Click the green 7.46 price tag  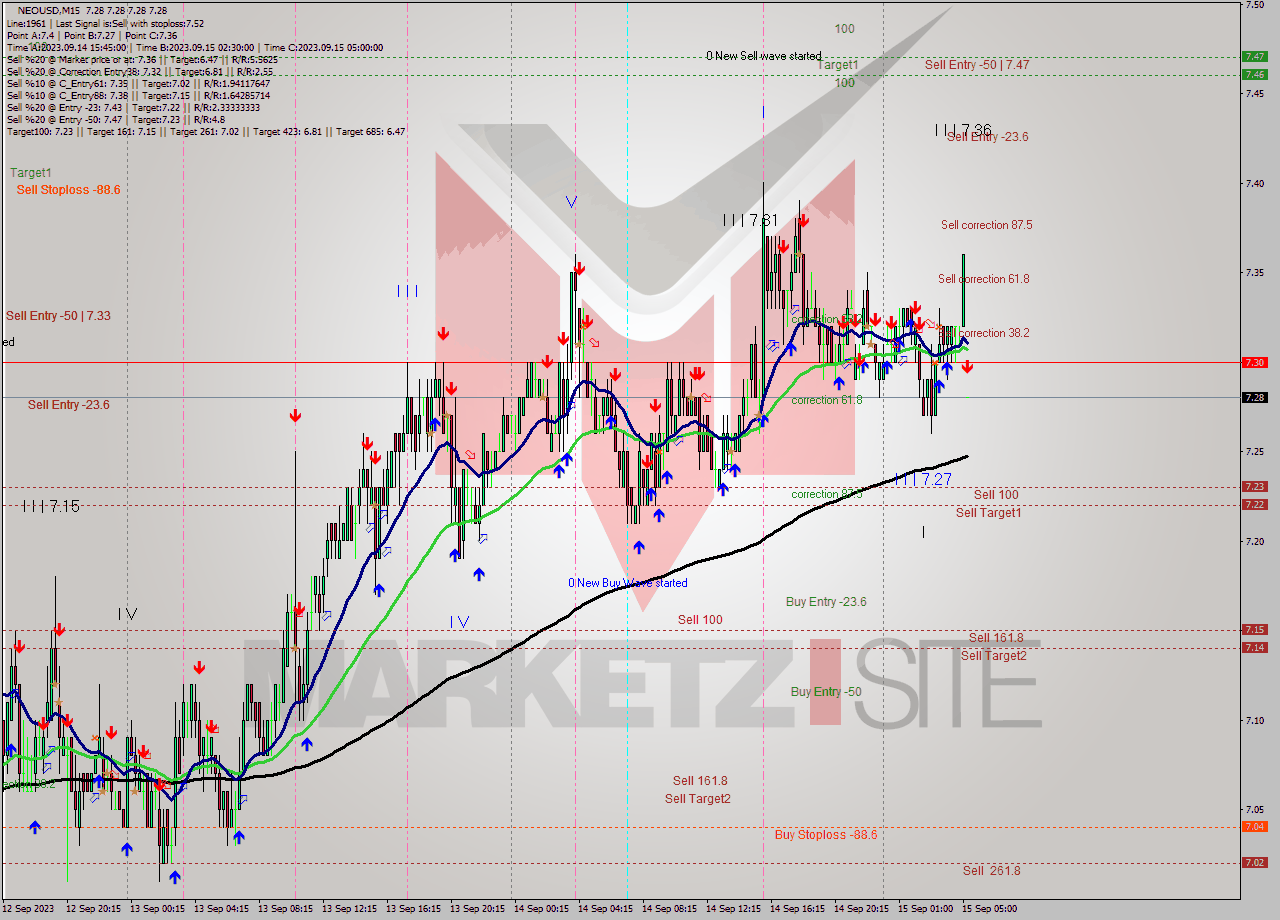click(x=1254, y=74)
